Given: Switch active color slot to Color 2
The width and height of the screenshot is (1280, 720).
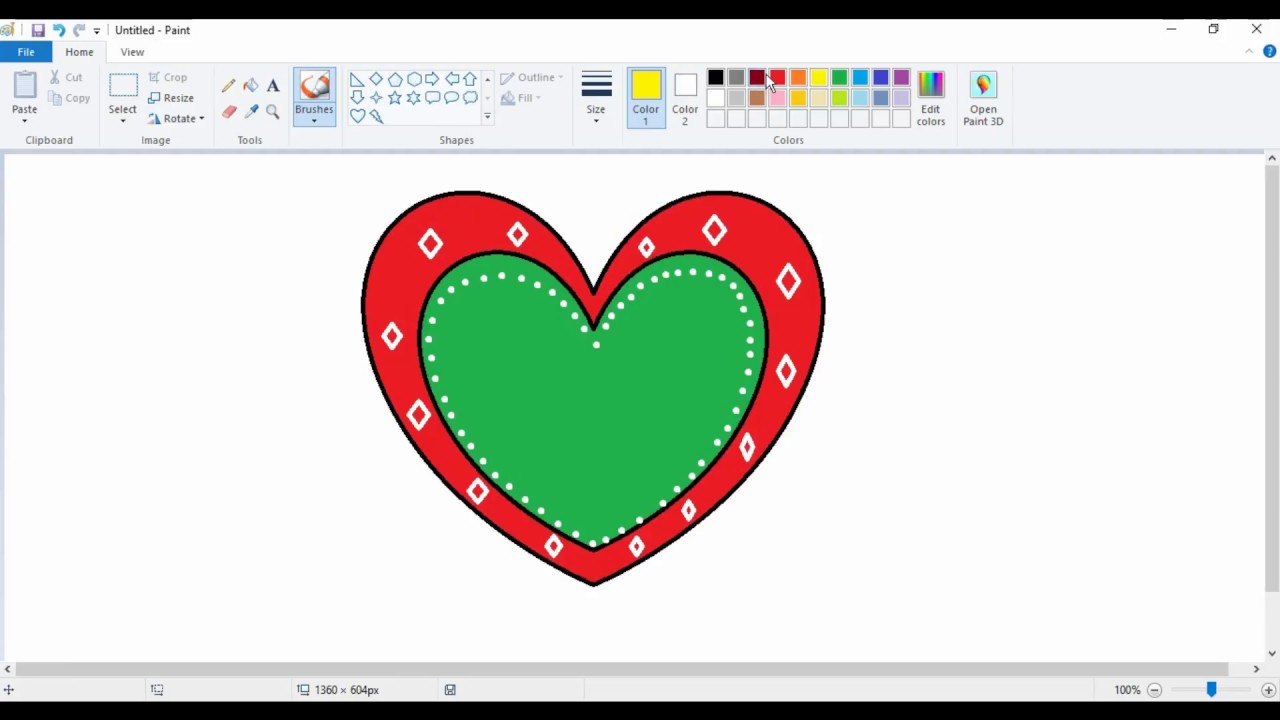Looking at the screenshot, I should click(685, 97).
